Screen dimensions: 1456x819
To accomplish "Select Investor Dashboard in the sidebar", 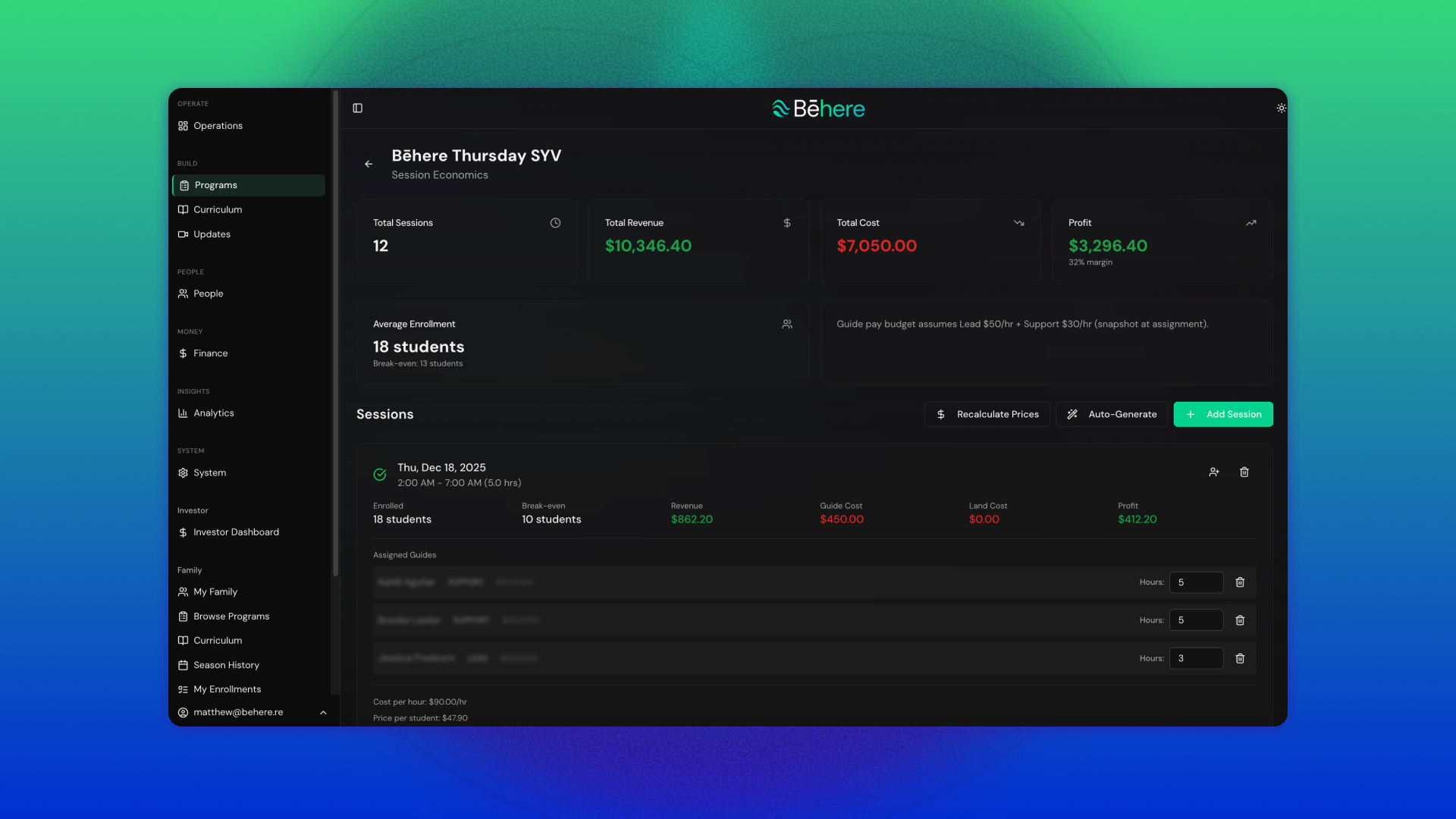I will pos(236,532).
